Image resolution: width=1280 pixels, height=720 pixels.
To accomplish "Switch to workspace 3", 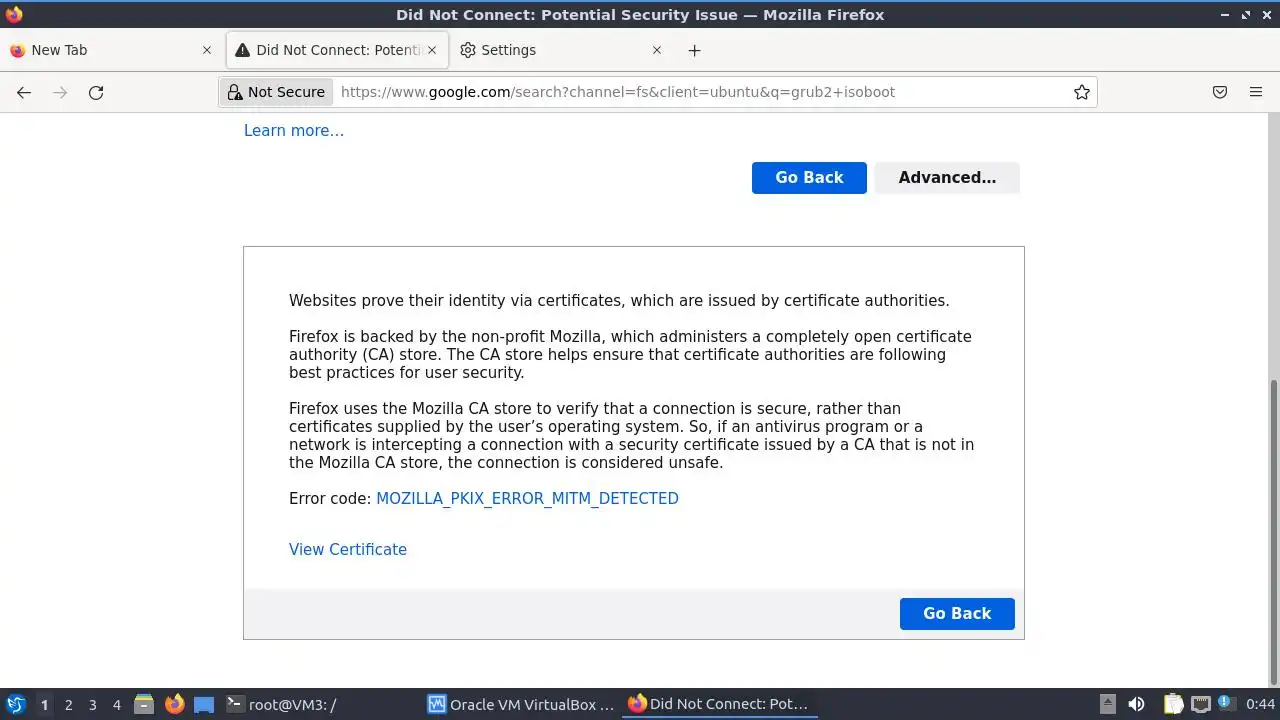I will coord(92,704).
